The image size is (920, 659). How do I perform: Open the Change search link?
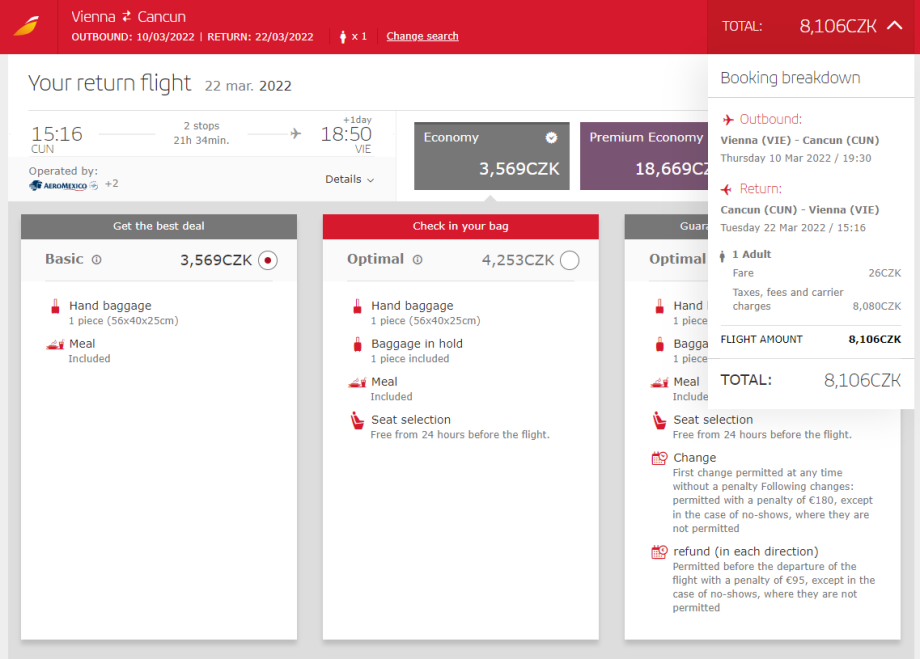(422, 37)
